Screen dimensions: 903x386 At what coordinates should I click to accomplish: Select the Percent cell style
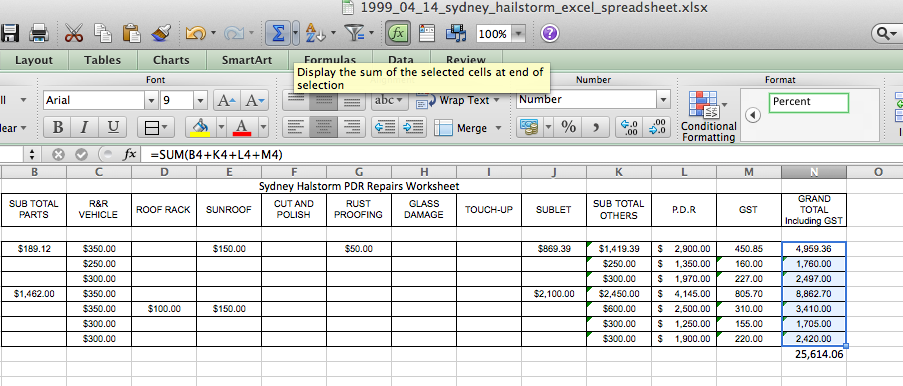808,102
